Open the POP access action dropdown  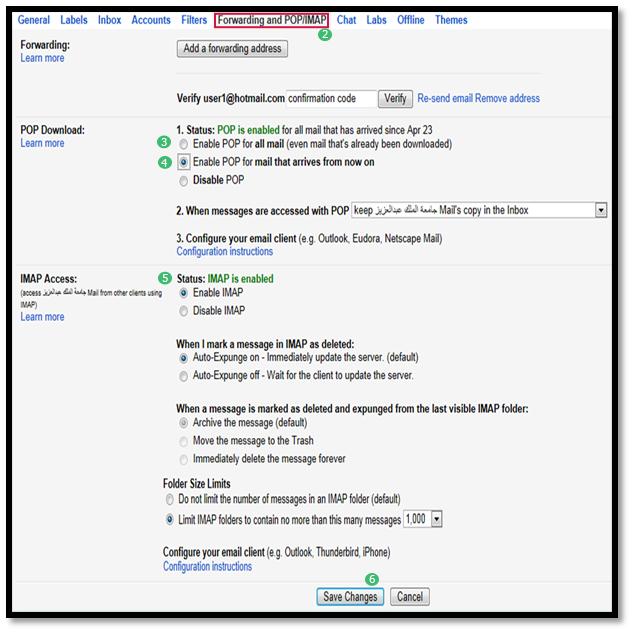click(x=479, y=210)
